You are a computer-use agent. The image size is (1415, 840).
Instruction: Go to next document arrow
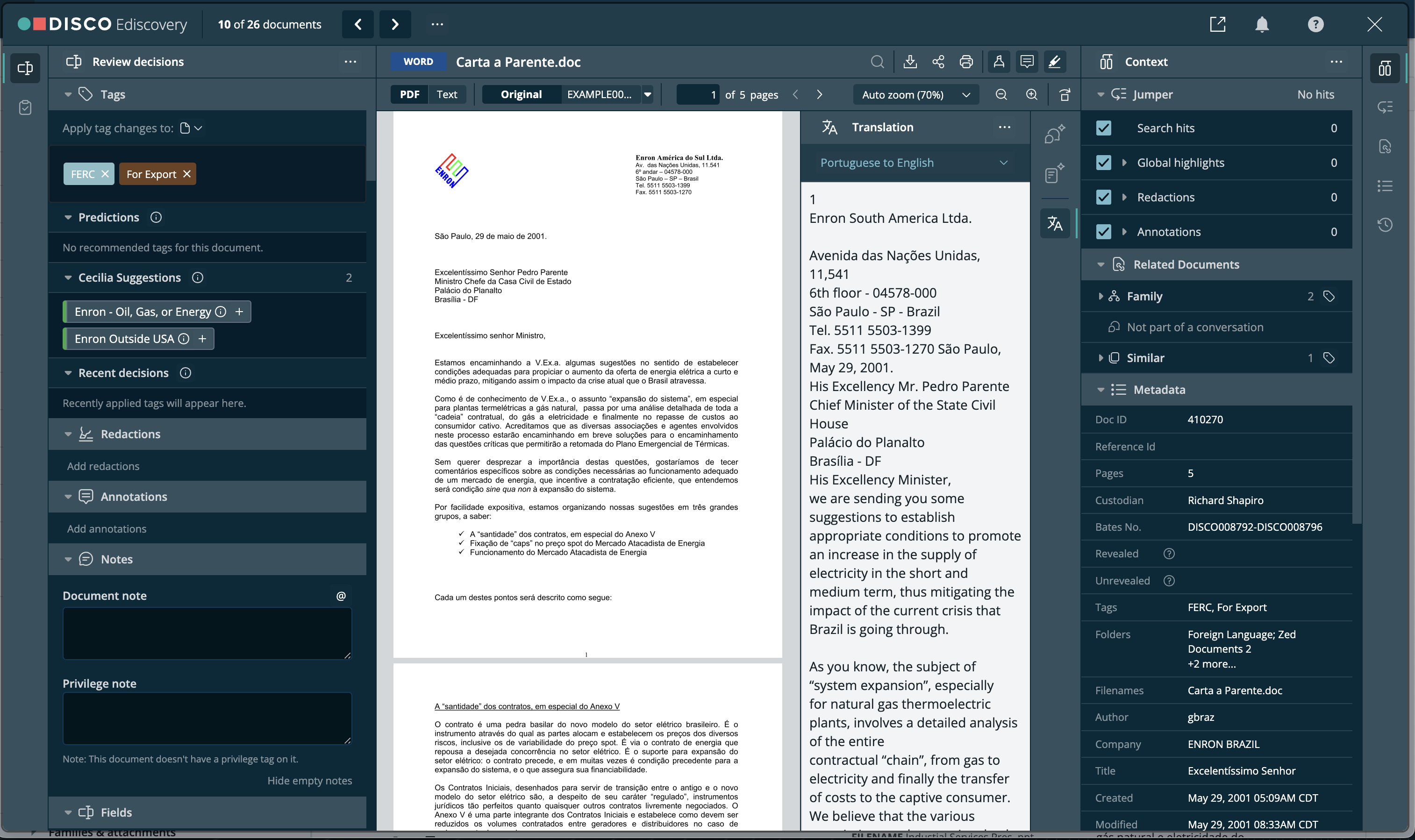(395, 24)
